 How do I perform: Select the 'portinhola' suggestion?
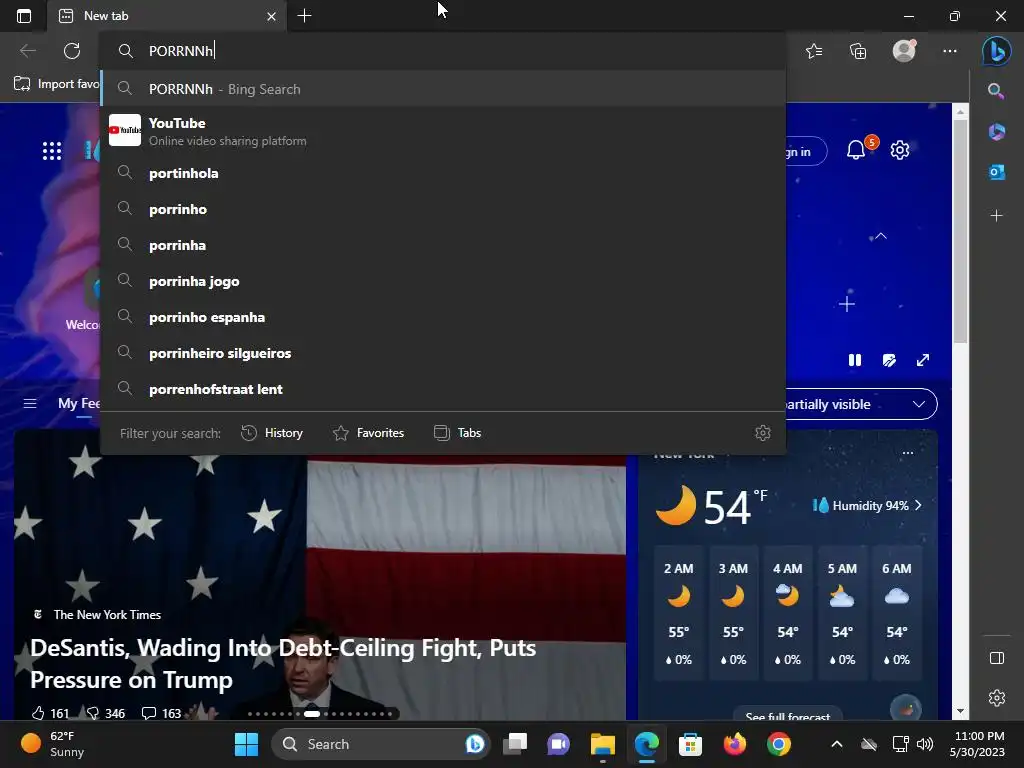(x=443, y=173)
